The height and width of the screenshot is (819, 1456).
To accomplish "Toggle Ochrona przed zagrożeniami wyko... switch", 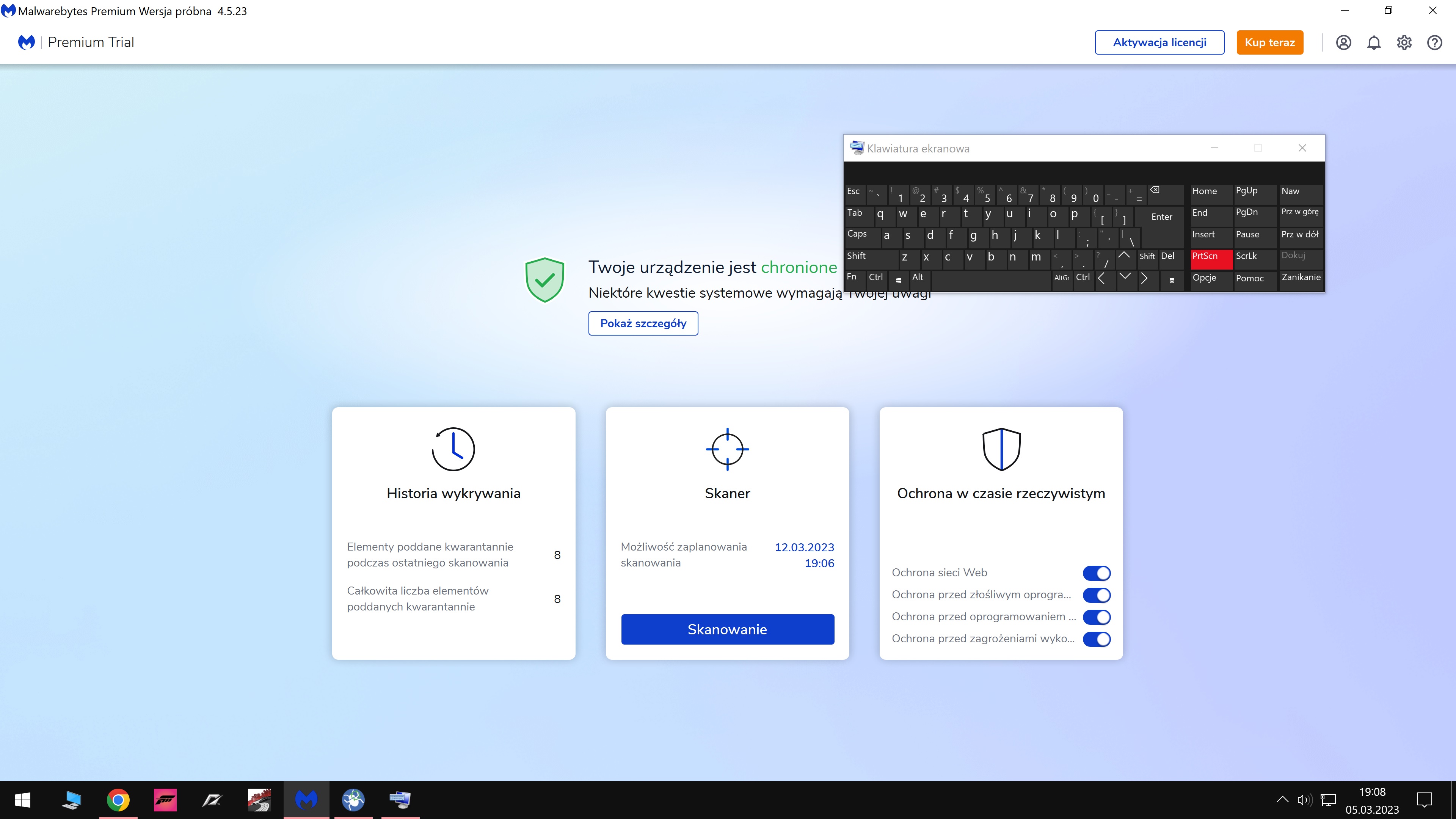I will pyautogui.click(x=1097, y=639).
